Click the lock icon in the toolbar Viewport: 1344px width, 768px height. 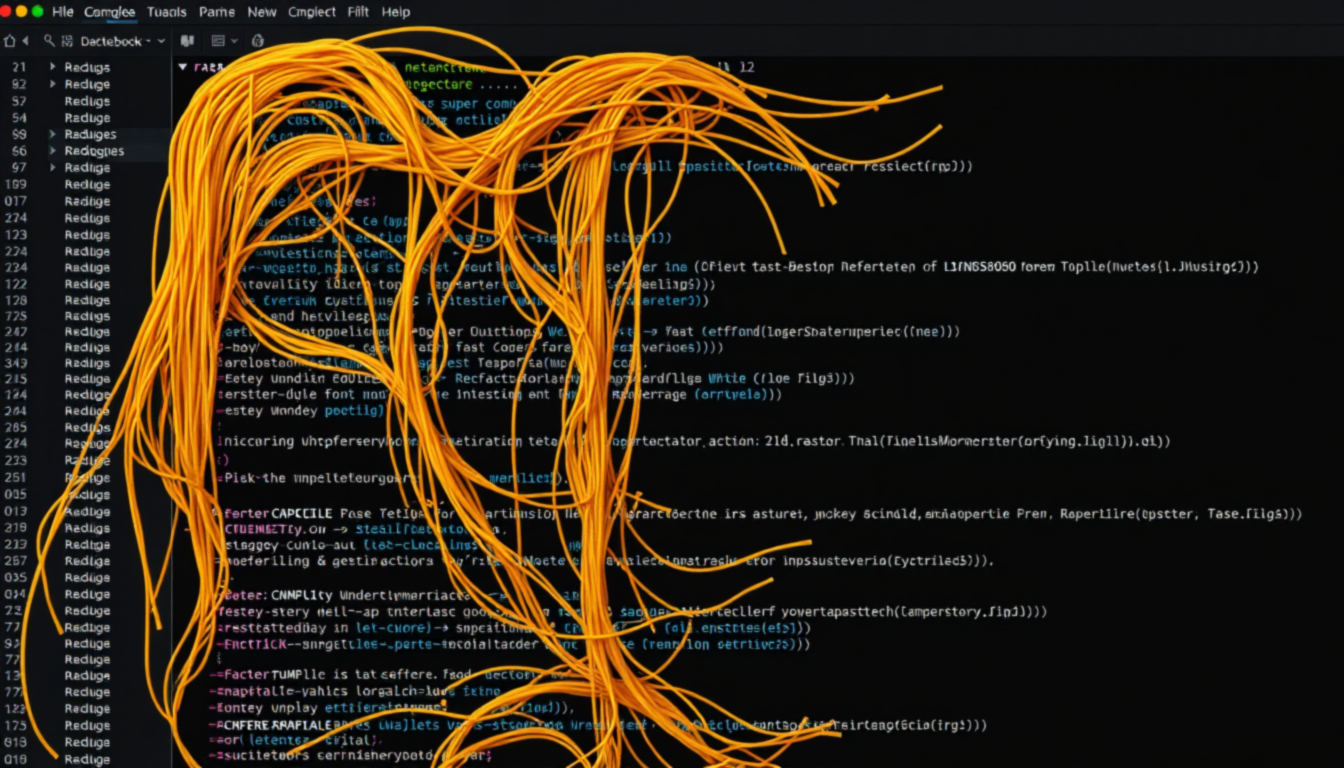point(258,41)
